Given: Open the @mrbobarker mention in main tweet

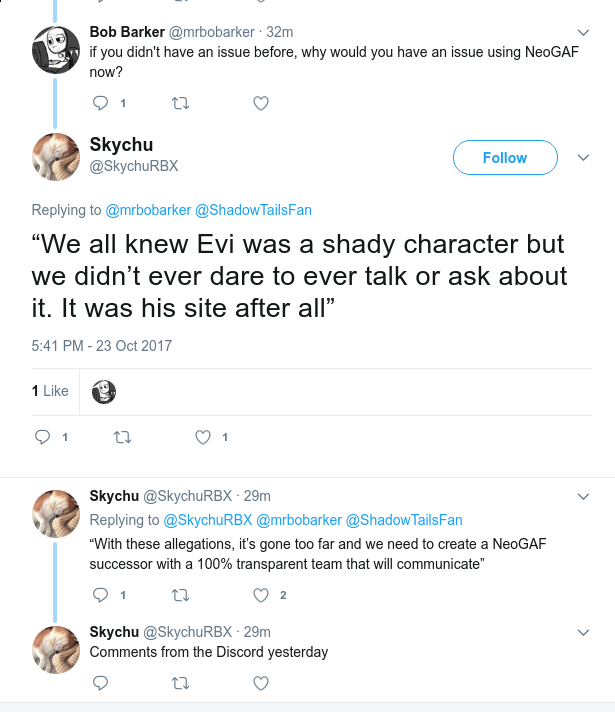Looking at the screenshot, I should (148, 210).
